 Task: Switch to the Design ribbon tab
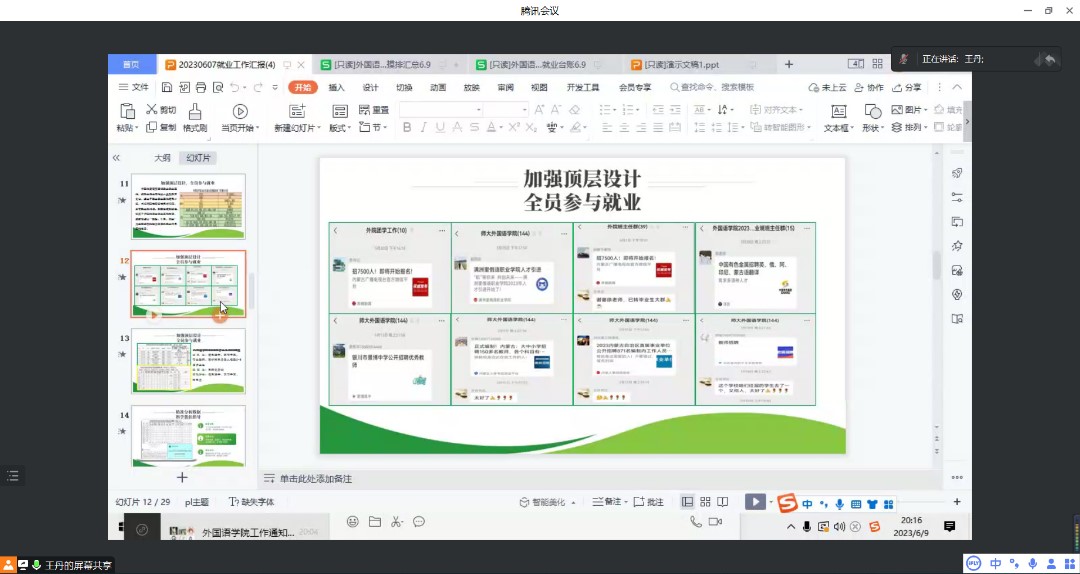371,88
